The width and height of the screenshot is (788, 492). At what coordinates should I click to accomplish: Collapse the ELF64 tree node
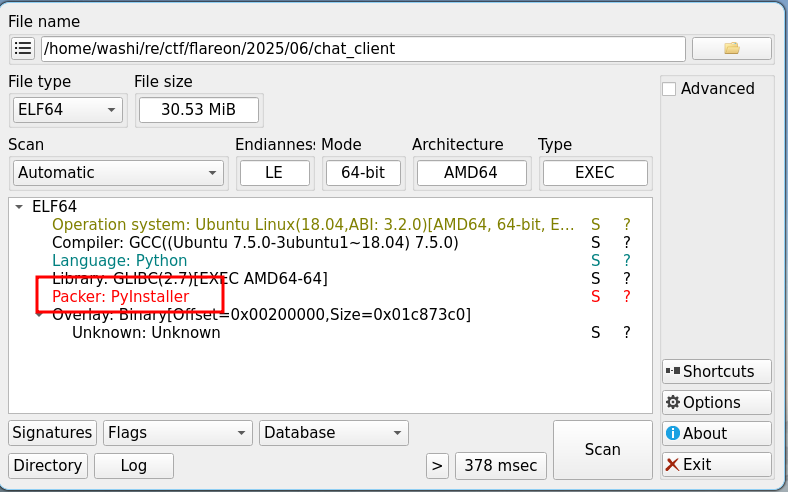20,206
